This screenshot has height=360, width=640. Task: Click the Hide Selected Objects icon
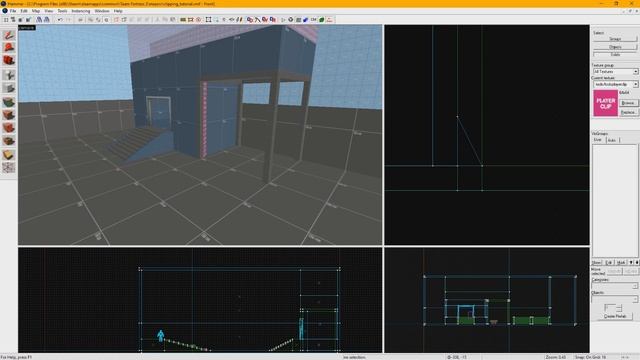[116, 20]
